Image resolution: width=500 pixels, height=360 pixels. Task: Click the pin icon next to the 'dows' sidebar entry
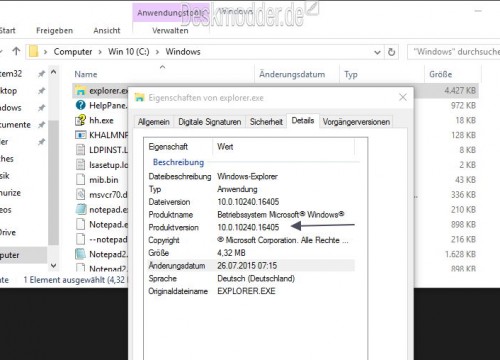coord(41,107)
